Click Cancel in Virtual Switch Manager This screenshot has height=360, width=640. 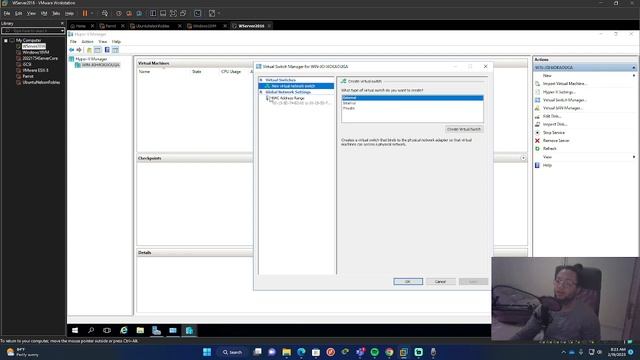[x=440, y=282]
